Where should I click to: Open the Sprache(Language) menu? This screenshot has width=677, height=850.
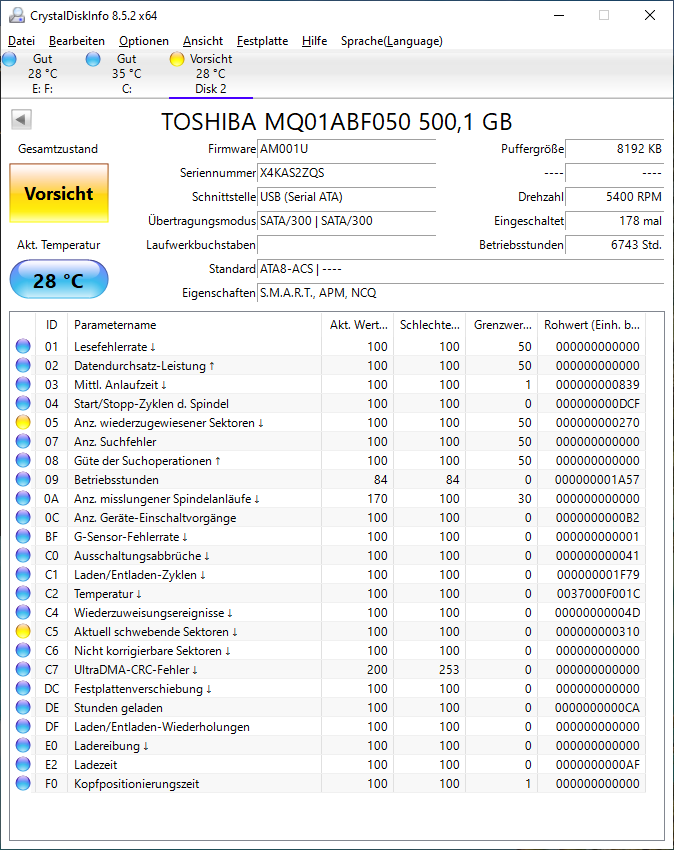tap(391, 41)
